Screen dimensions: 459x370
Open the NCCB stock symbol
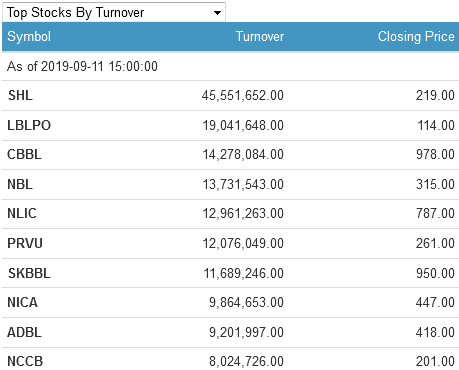pos(25,361)
